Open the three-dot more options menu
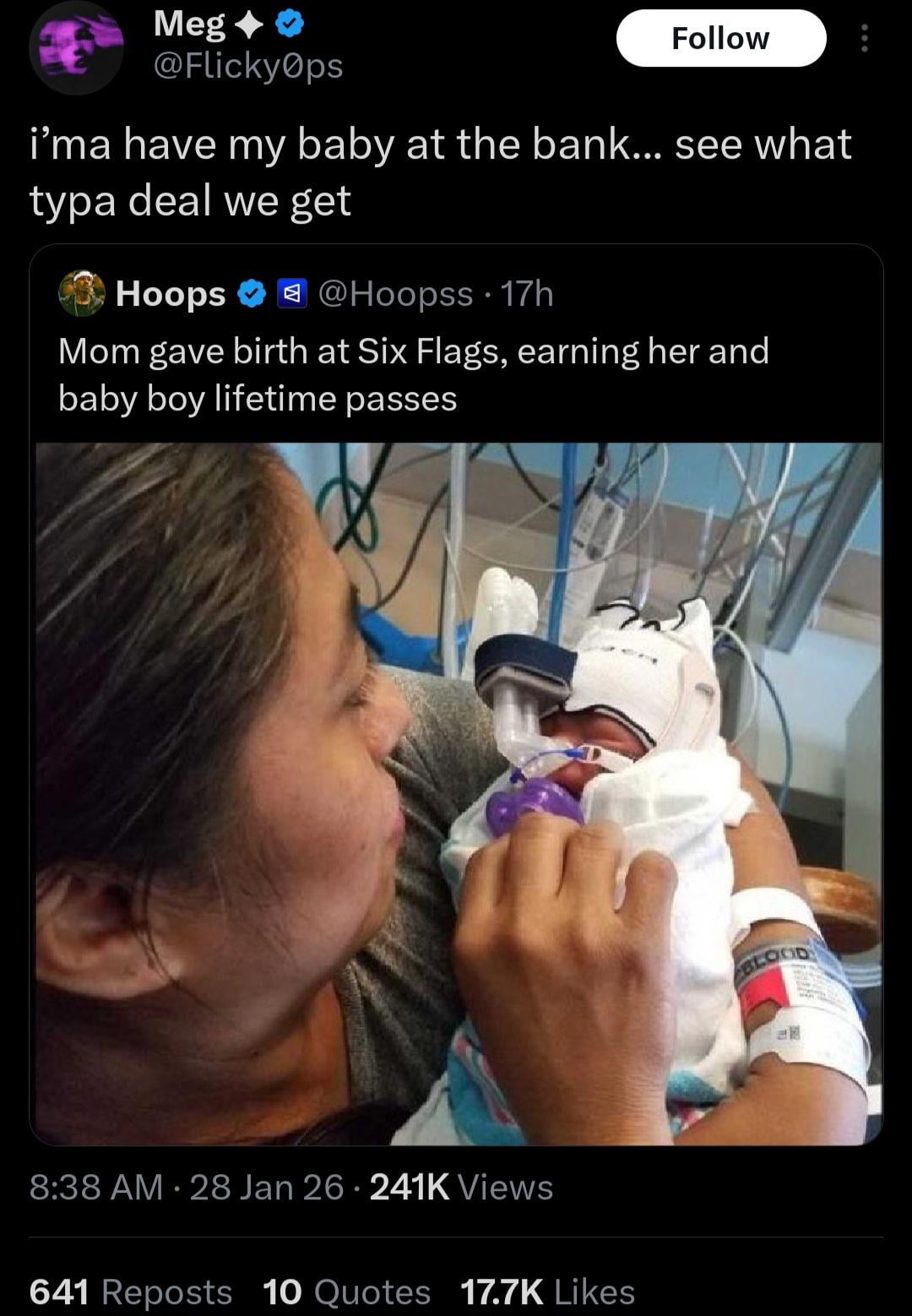 pos(863,38)
